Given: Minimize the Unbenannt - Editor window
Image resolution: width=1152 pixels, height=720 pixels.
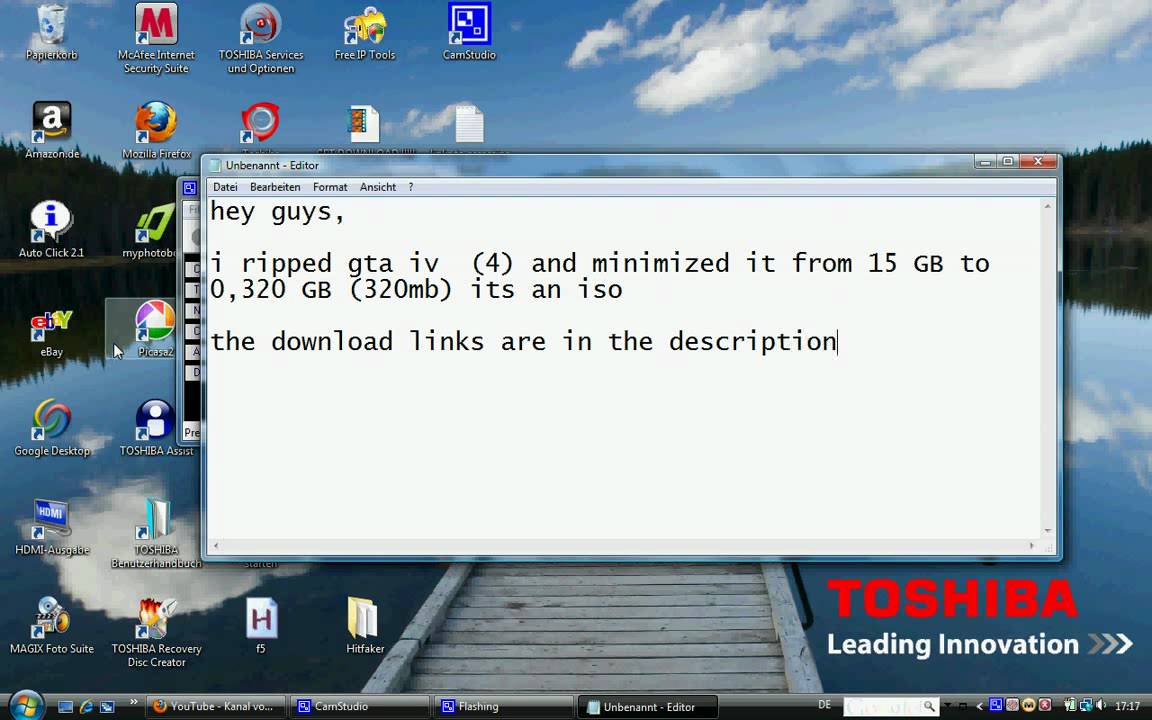Looking at the screenshot, I should (x=985, y=162).
